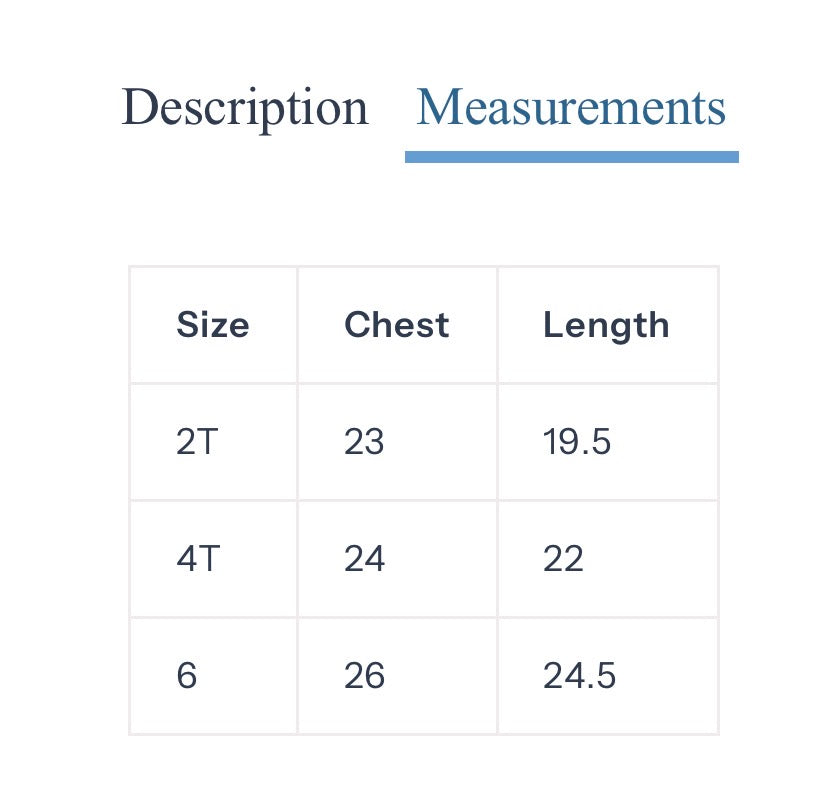813x802 pixels.
Task: Click the Length column header
Action: point(608,325)
